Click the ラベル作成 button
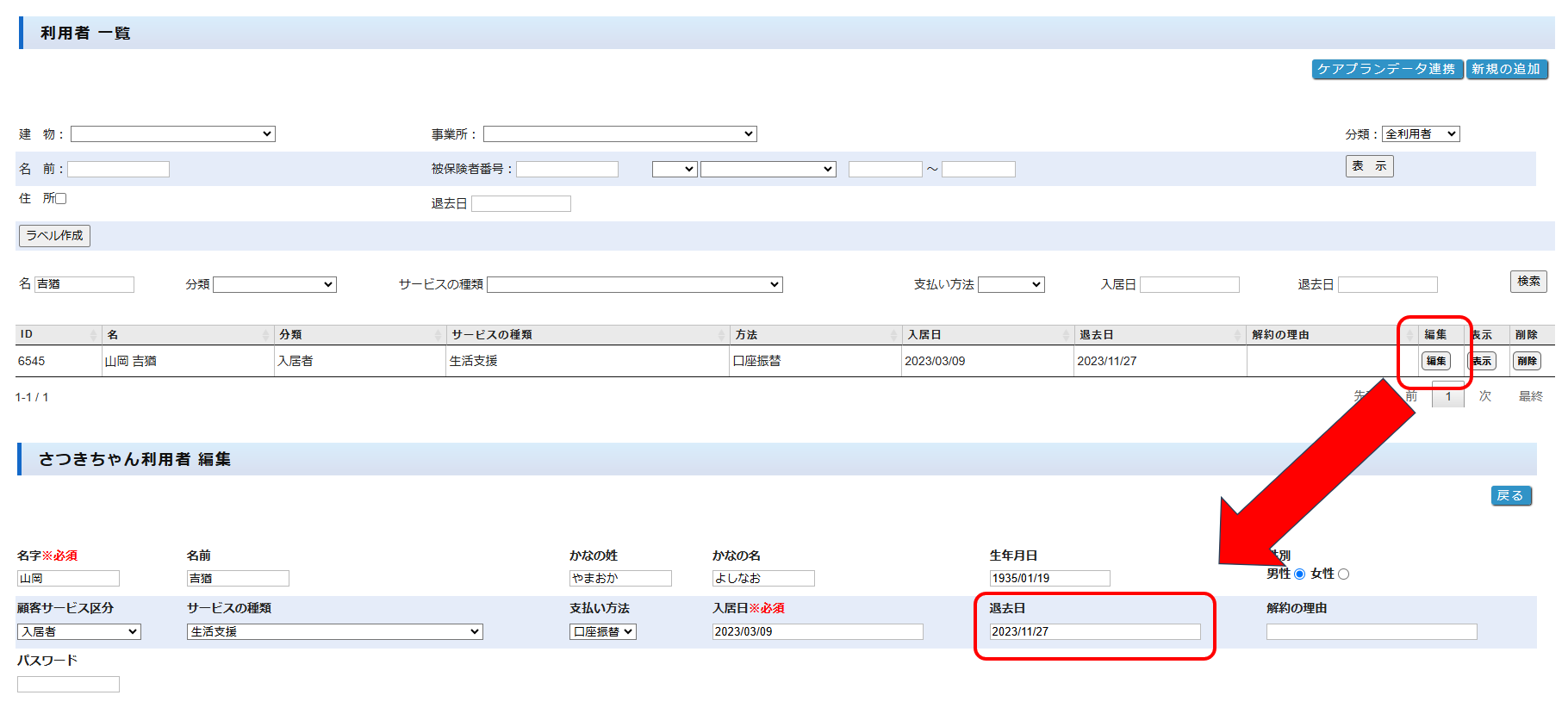Screen dimensions: 1568x714 [54, 235]
